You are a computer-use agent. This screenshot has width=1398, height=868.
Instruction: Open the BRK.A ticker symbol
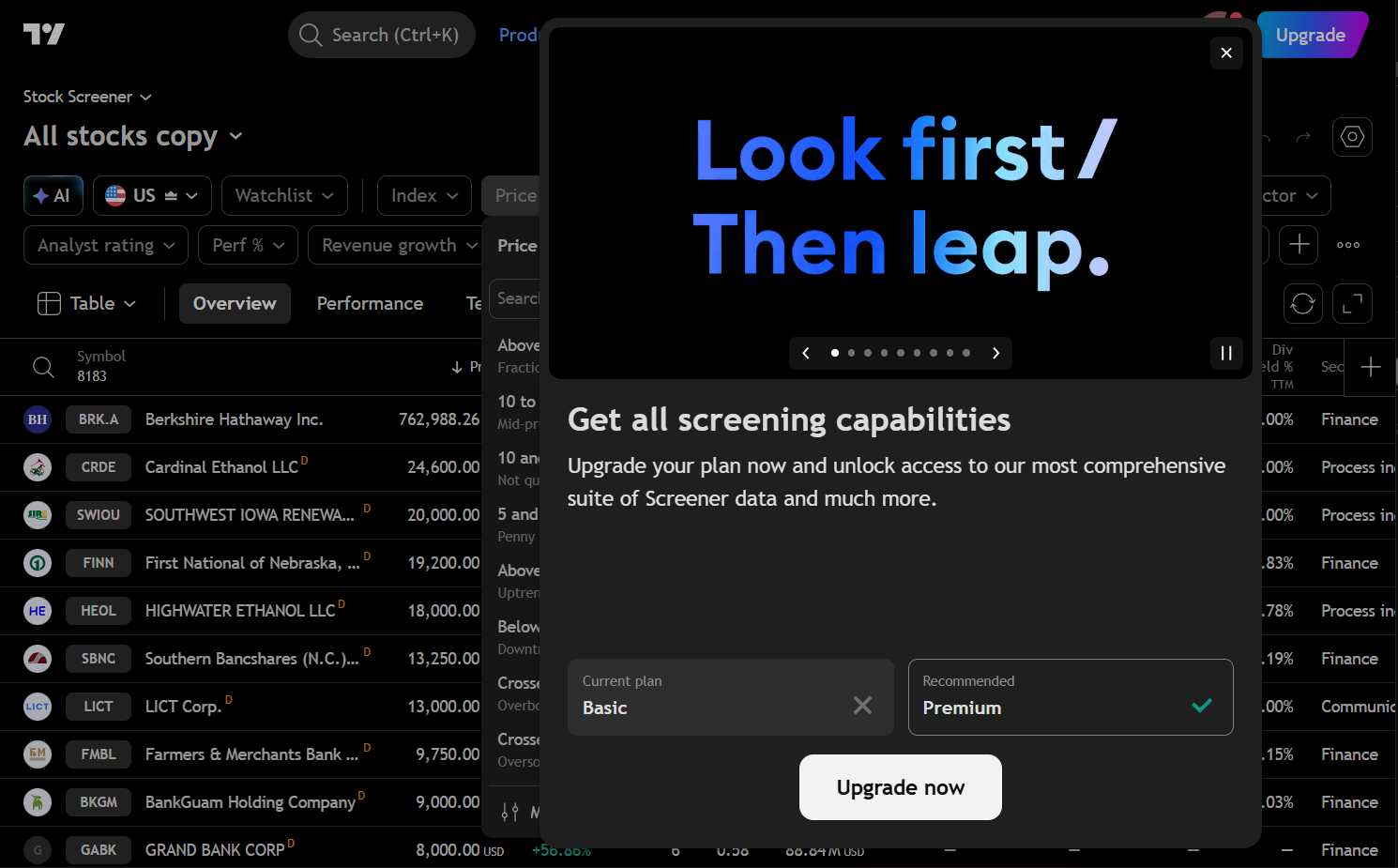pos(99,419)
